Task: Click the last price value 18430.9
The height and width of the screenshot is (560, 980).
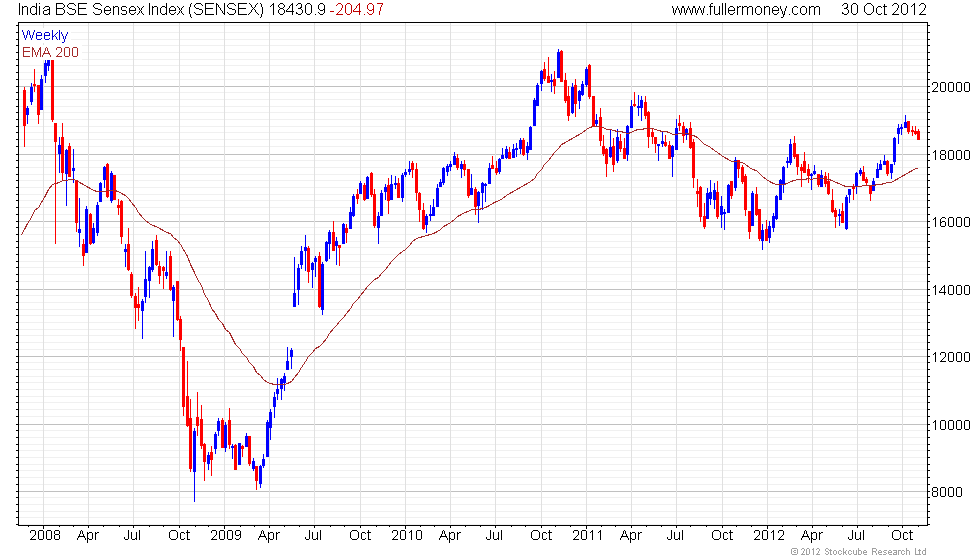Action: [297, 9]
